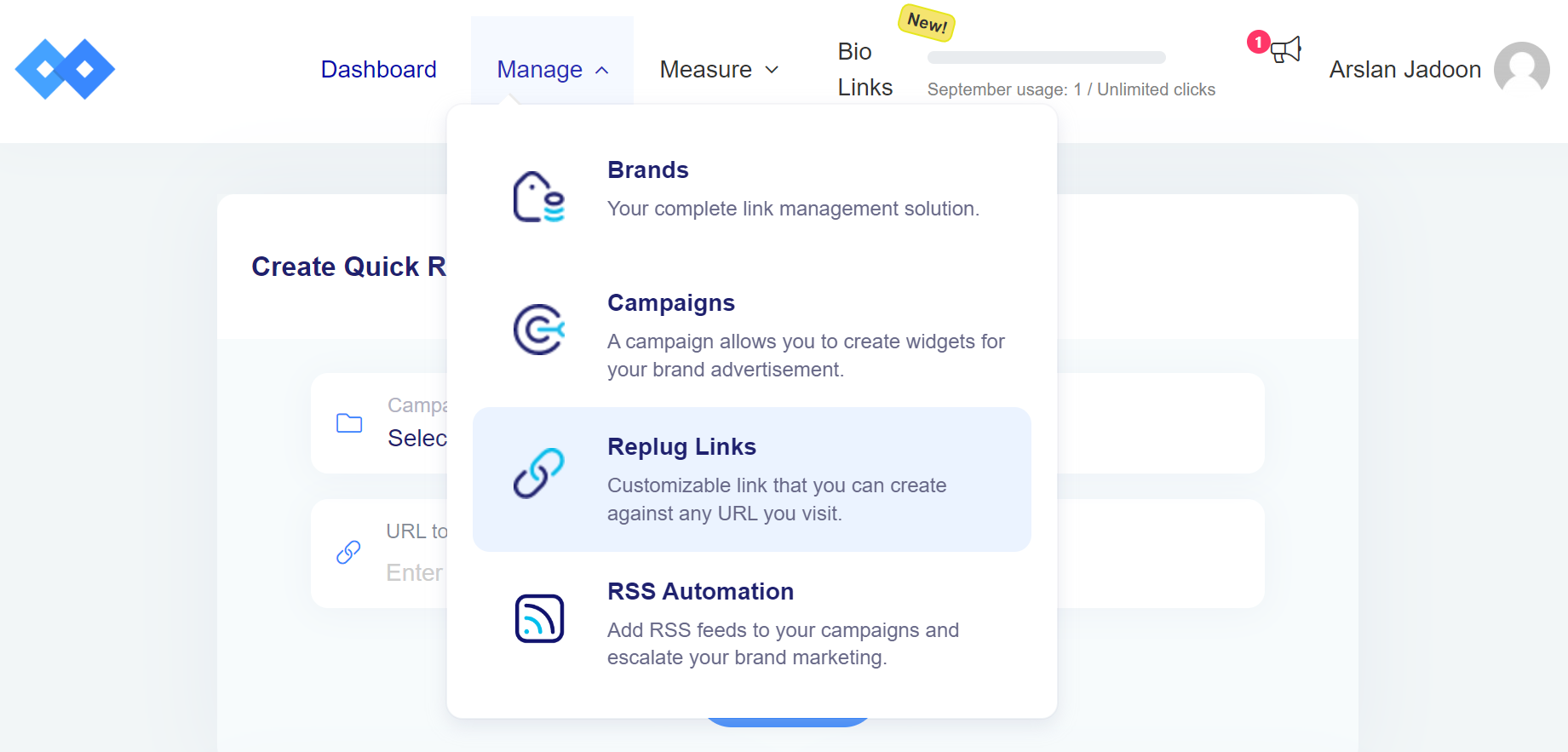Screen dimensions: 1568x752
Task: Click the Create Quick heading
Action: pos(348,267)
